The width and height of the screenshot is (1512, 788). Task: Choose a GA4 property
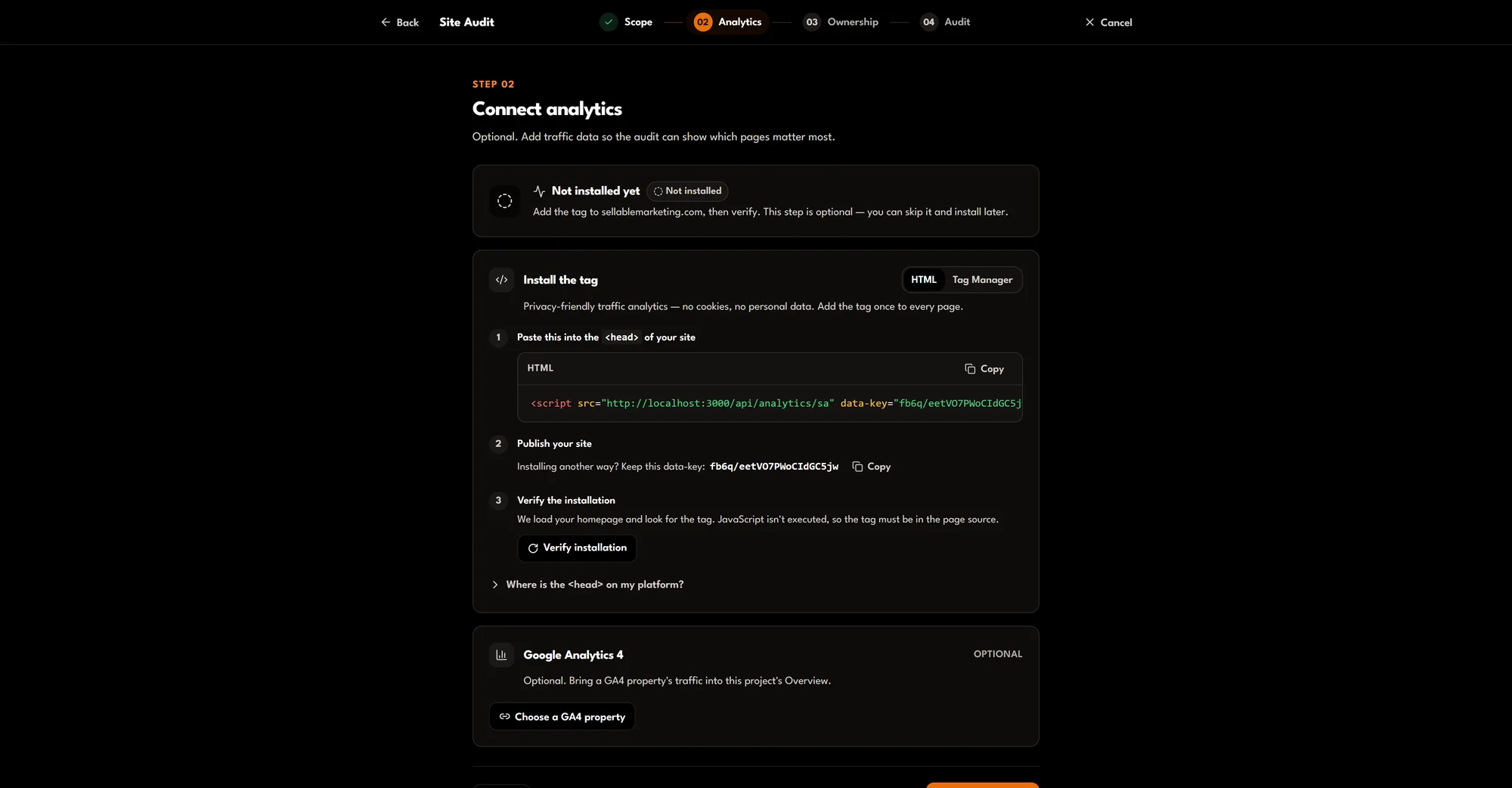(x=562, y=717)
